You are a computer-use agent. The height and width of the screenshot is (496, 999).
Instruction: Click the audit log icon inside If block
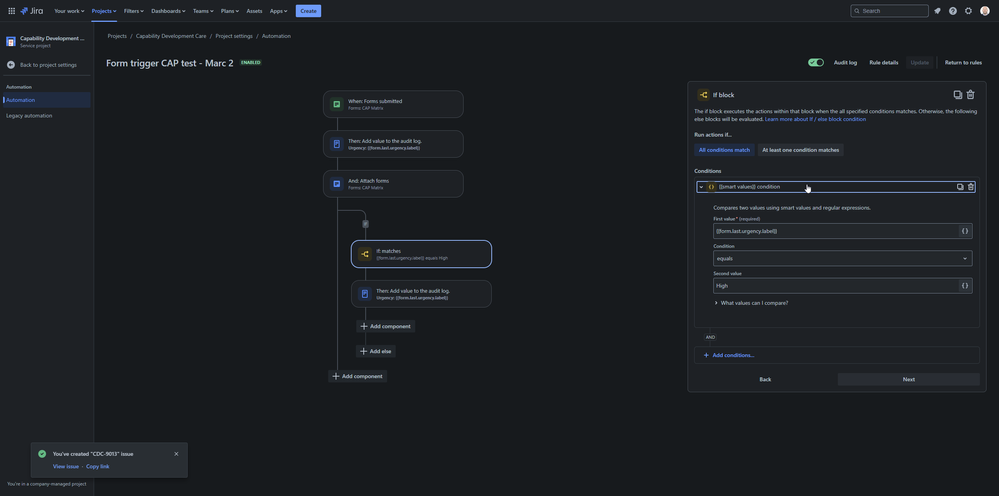[364, 294]
